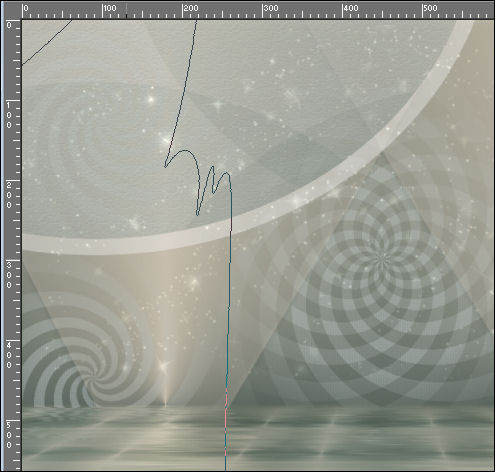Click the 300 mark on the horizontal ruler
This screenshot has width=495, height=472.
pyautogui.click(x=271, y=8)
